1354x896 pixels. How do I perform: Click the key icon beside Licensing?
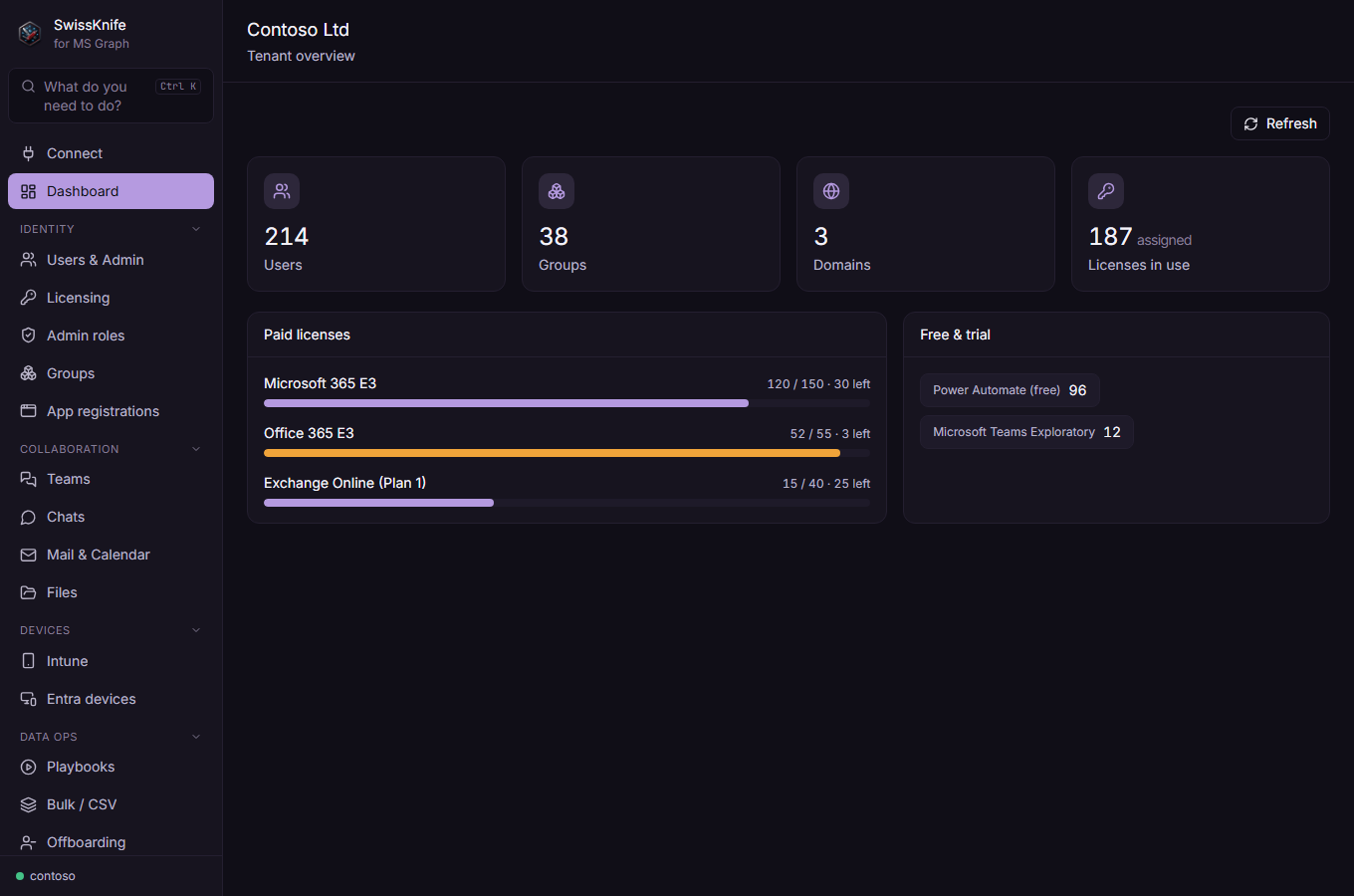pyautogui.click(x=28, y=298)
